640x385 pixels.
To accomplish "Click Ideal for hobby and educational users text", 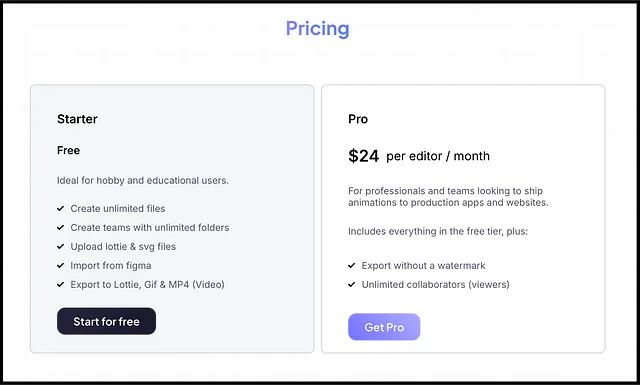I will pyautogui.click(x=143, y=180).
